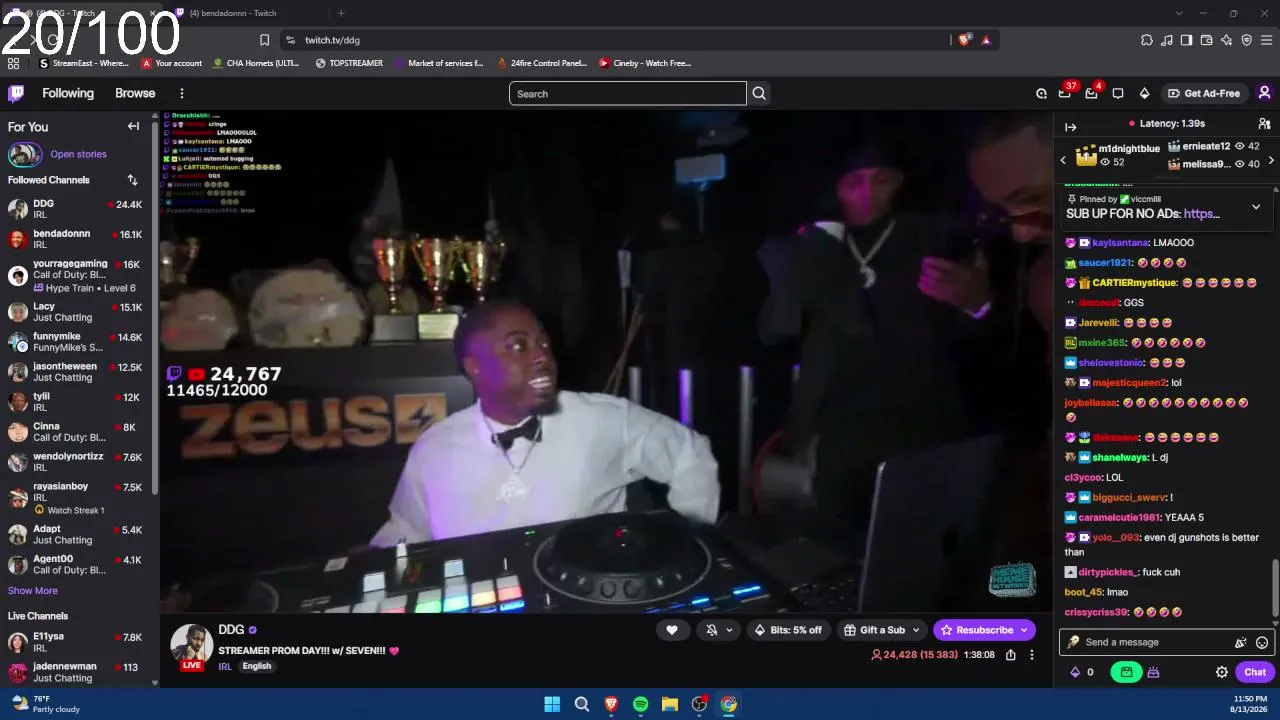Viewport: 1280px width, 720px height.
Task: Open the StreamEast bookmark
Action: pos(84,63)
